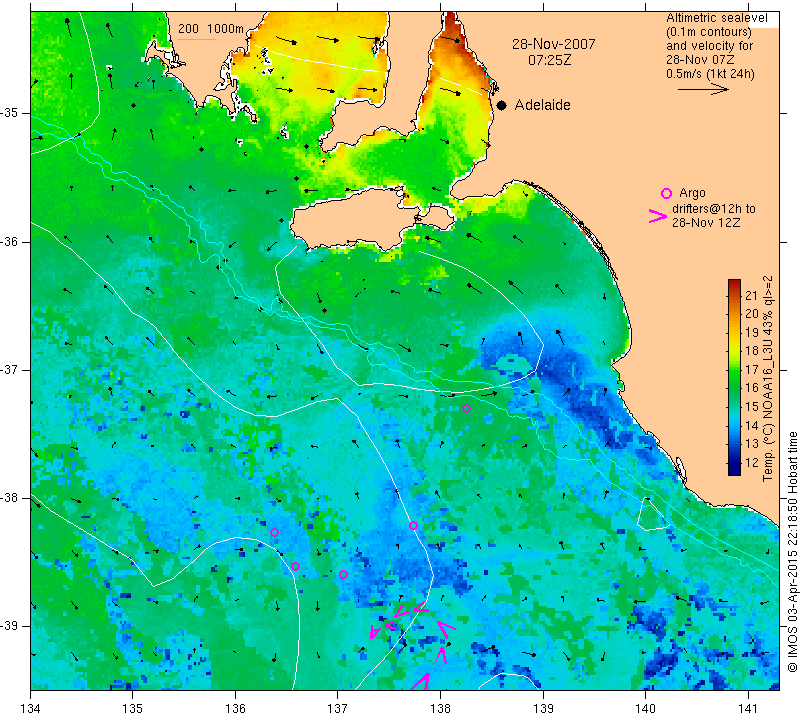The image size is (800, 720).
Task: Click the longitude axis label 141
Action: 748,708
